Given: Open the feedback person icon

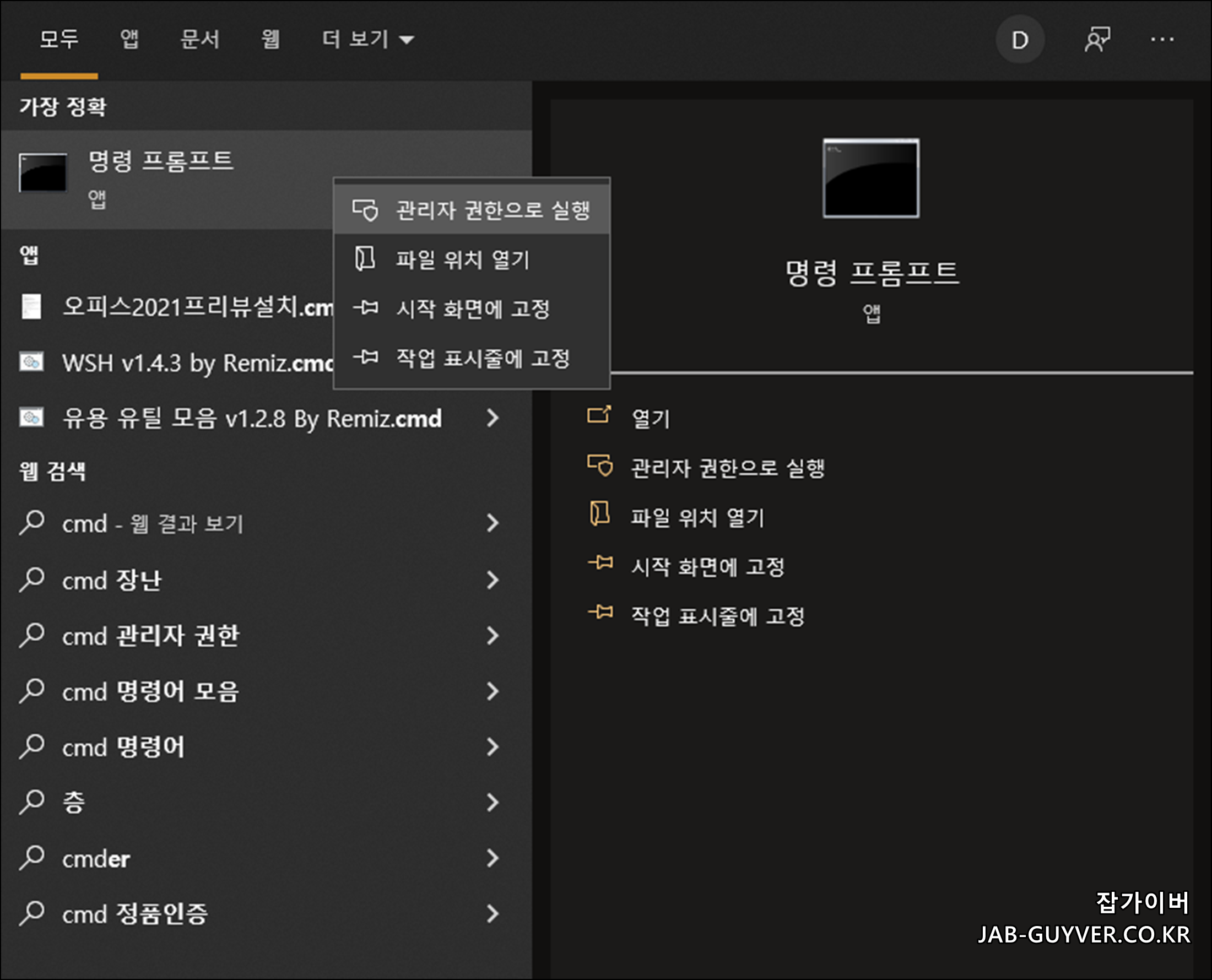Looking at the screenshot, I should tap(1097, 40).
